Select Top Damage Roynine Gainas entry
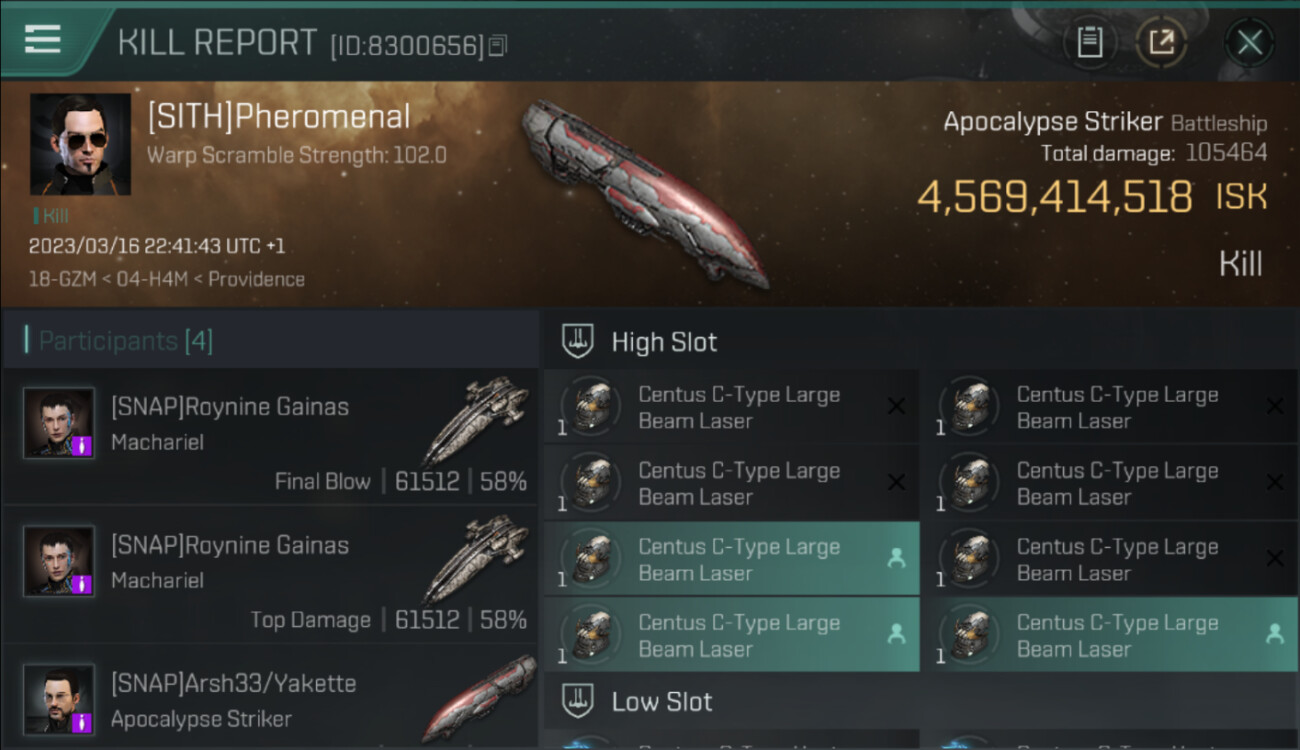1300x750 pixels. [x=270, y=577]
